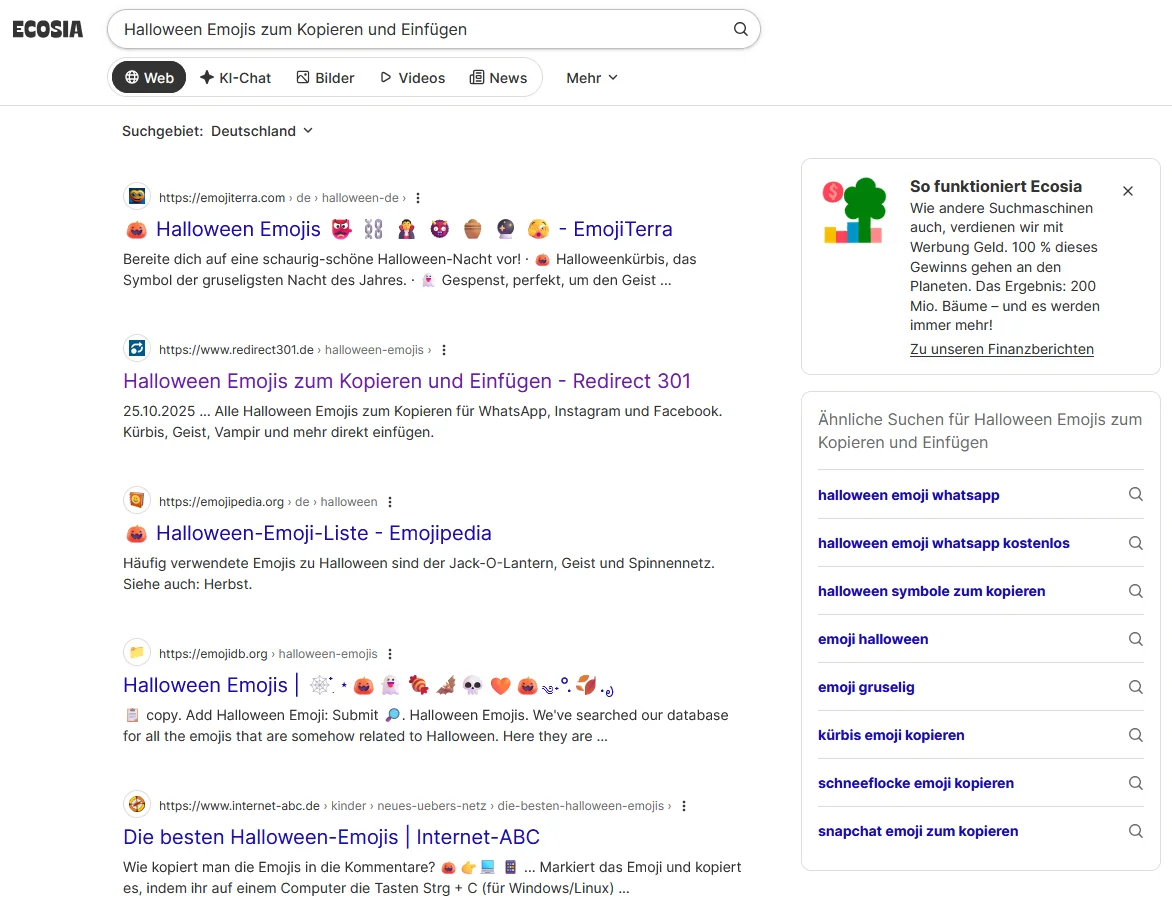The width and height of the screenshot is (1172, 904).
Task: Click the https://www.internet-abc.de URL text
Action: 239,805
